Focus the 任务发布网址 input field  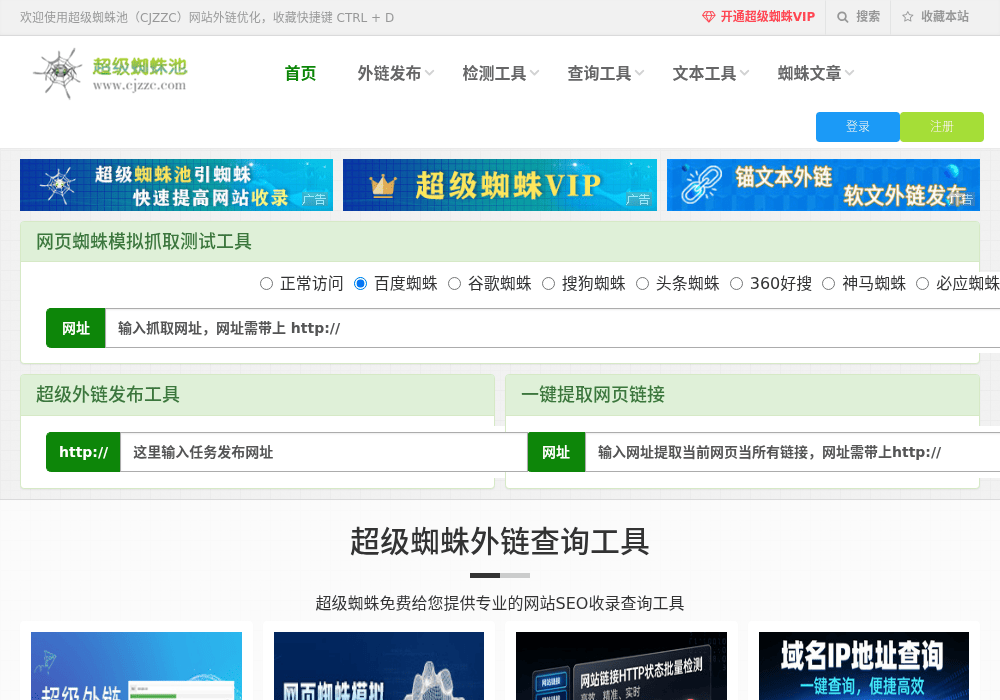click(324, 452)
